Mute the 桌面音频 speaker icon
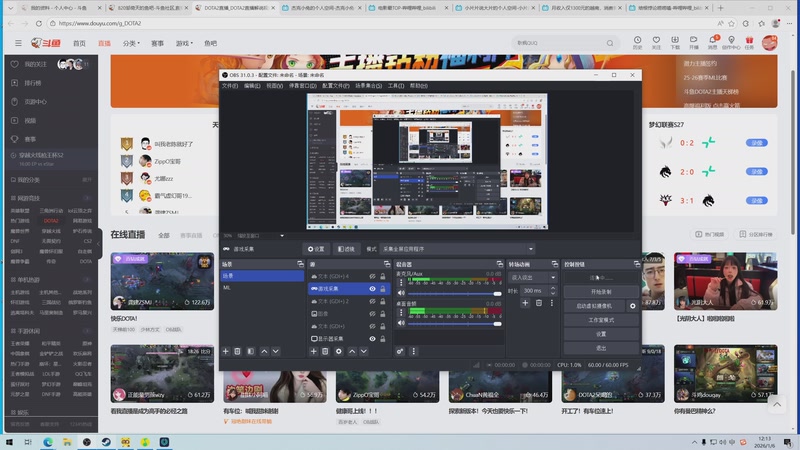Image resolution: width=800 pixels, height=450 pixels. (401, 323)
